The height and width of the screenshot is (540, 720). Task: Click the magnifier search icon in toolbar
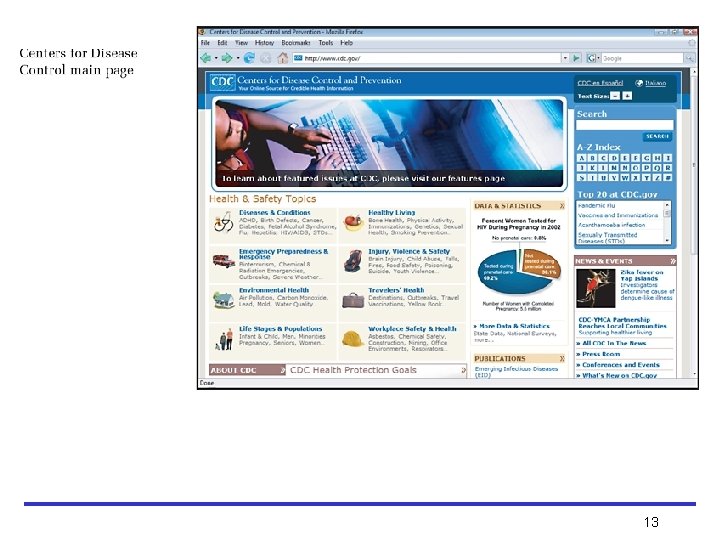point(689,58)
